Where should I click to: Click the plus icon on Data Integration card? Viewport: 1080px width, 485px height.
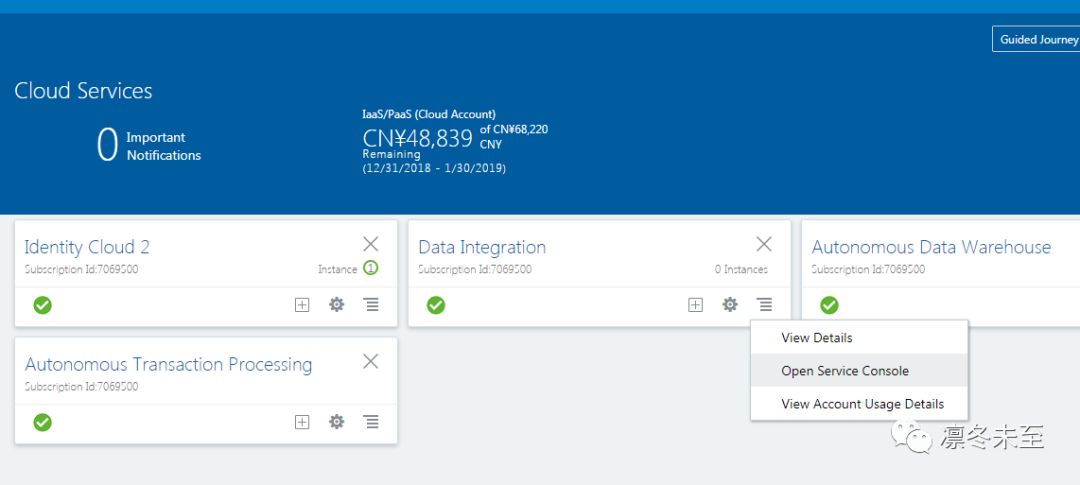coord(695,305)
